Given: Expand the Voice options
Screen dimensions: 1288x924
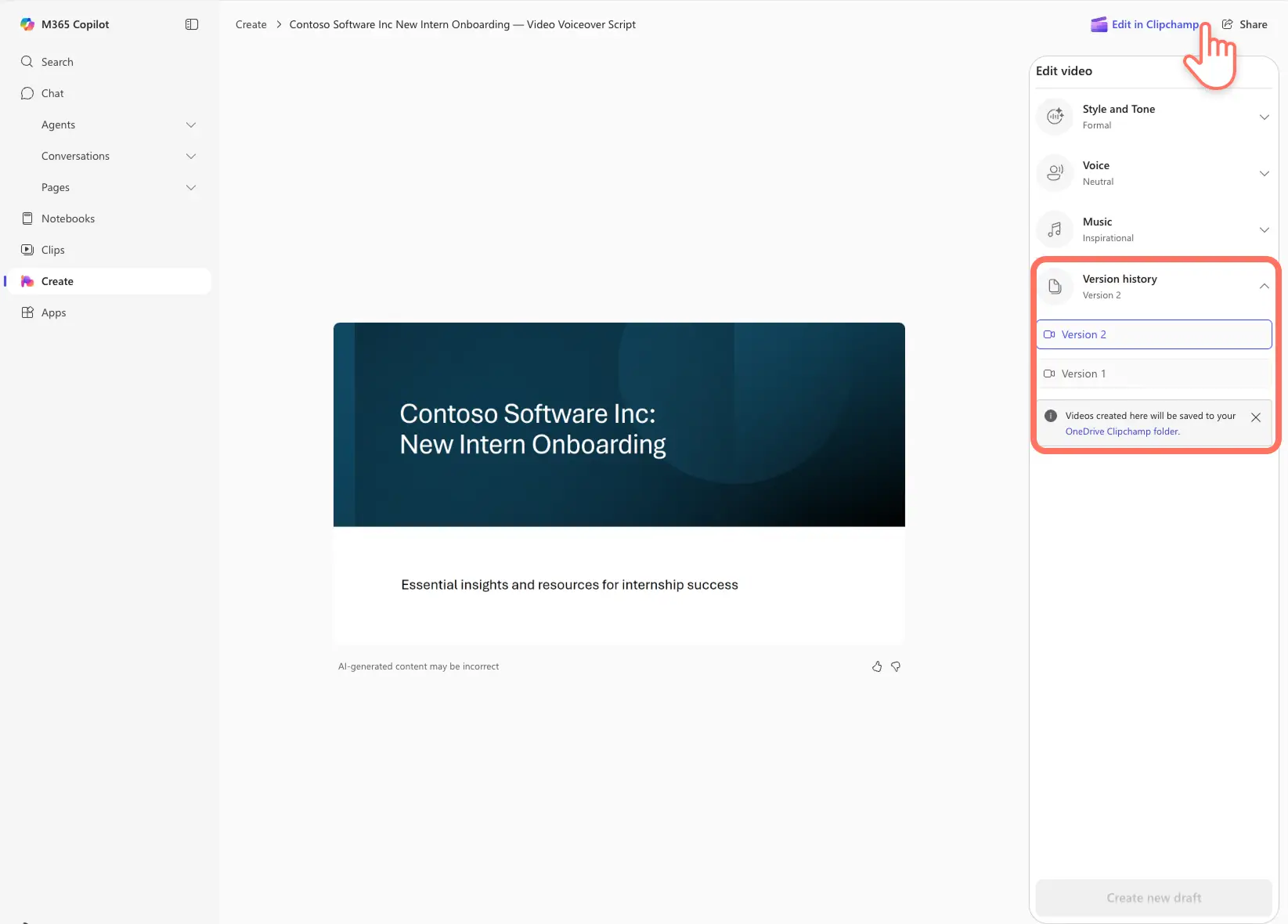Looking at the screenshot, I should (1264, 173).
